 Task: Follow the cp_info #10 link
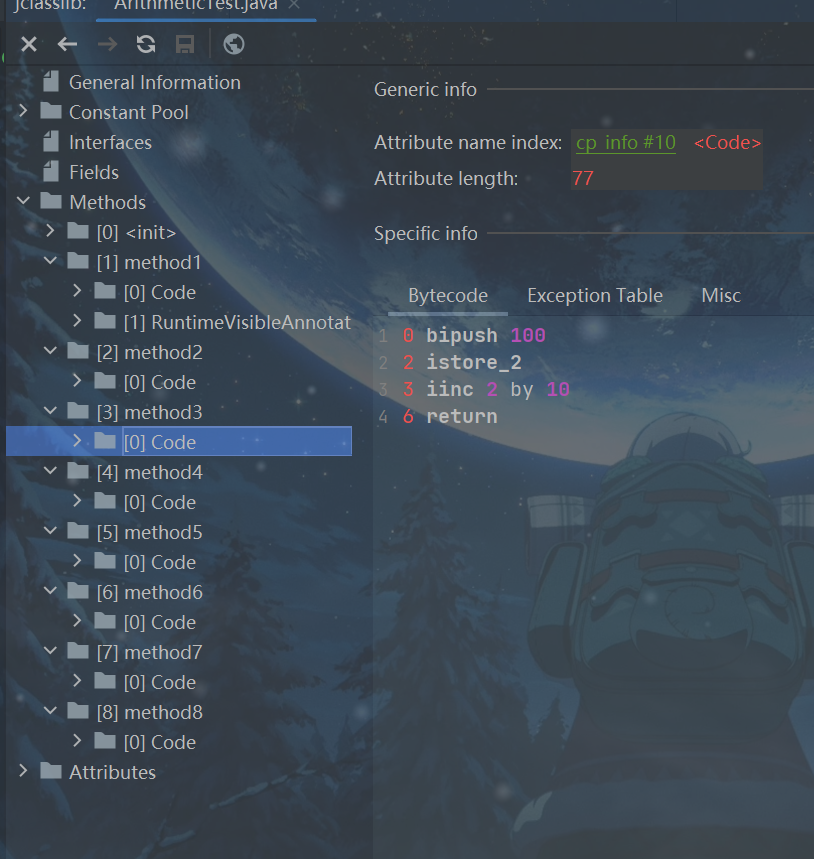pyautogui.click(x=626, y=143)
